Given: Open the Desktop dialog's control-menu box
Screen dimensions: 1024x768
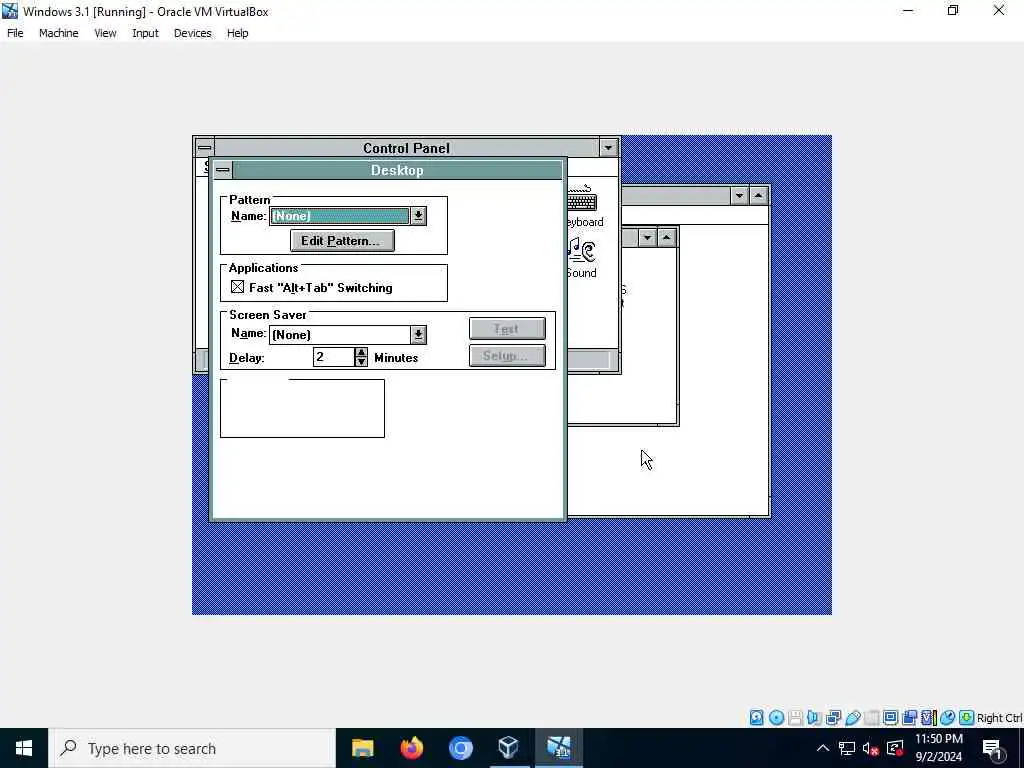Looking at the screenshot, I should (223, 170).
